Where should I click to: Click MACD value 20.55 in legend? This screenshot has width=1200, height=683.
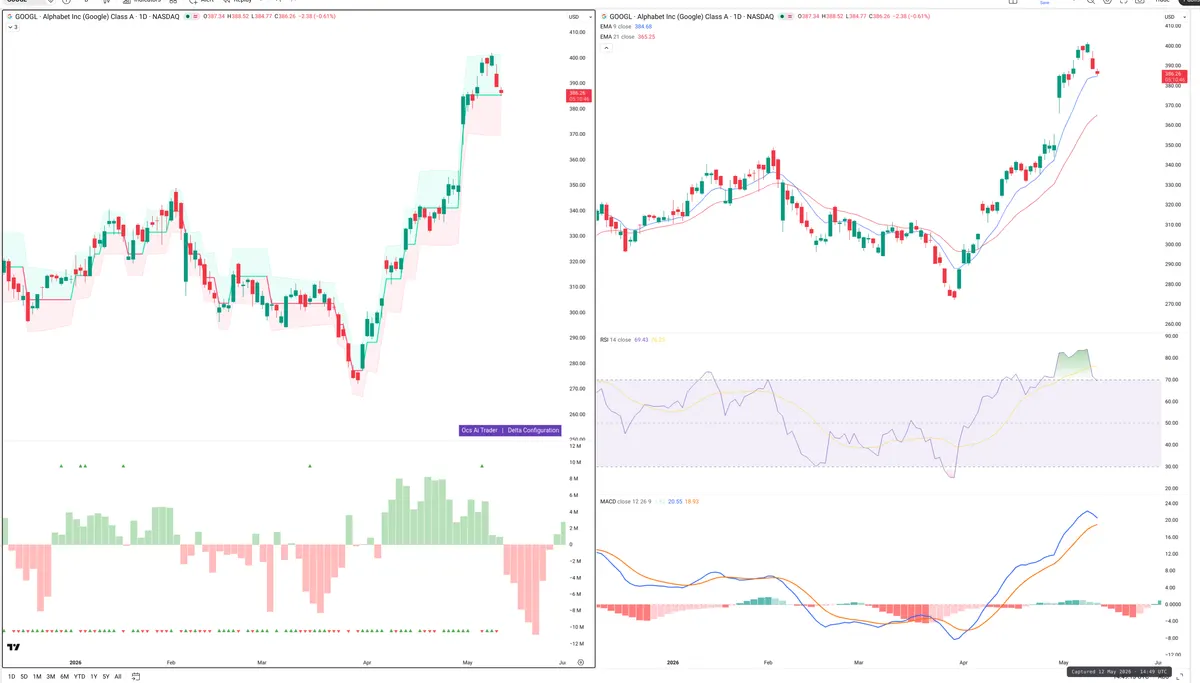[675, 501]
